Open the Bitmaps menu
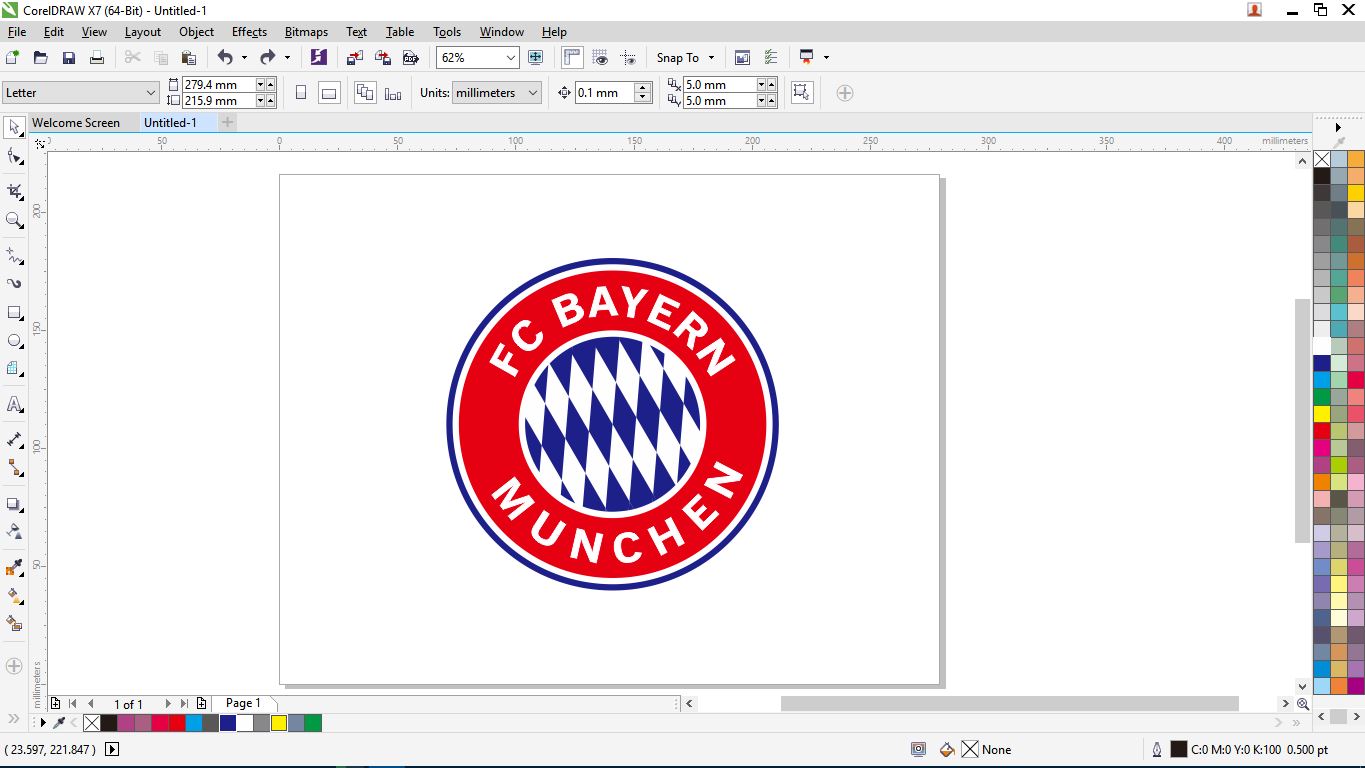The width and height of the screenshot is (1365, 768). (306, 32)
